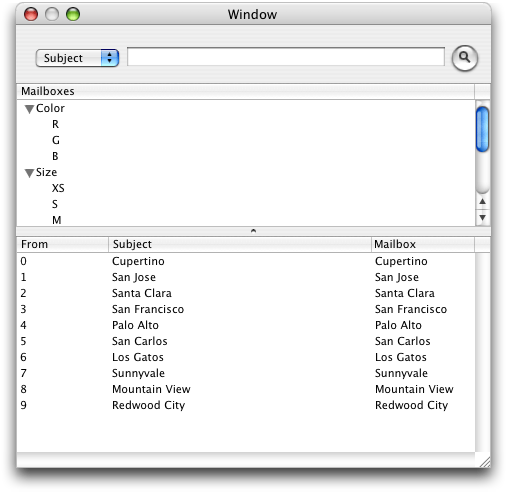Click Sunnyvale in the Mailbox column

coord(401,373)
